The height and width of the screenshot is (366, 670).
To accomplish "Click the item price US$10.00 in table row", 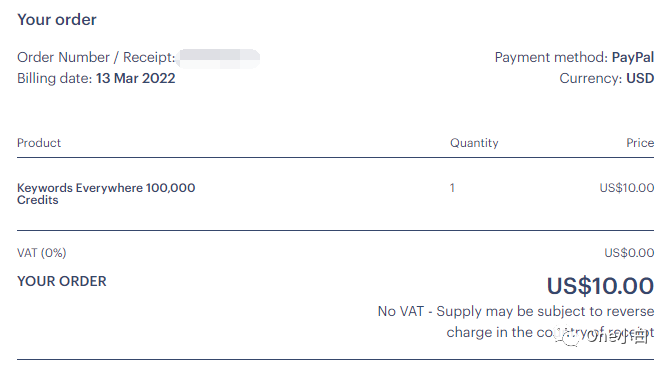I will click(627, 188).
